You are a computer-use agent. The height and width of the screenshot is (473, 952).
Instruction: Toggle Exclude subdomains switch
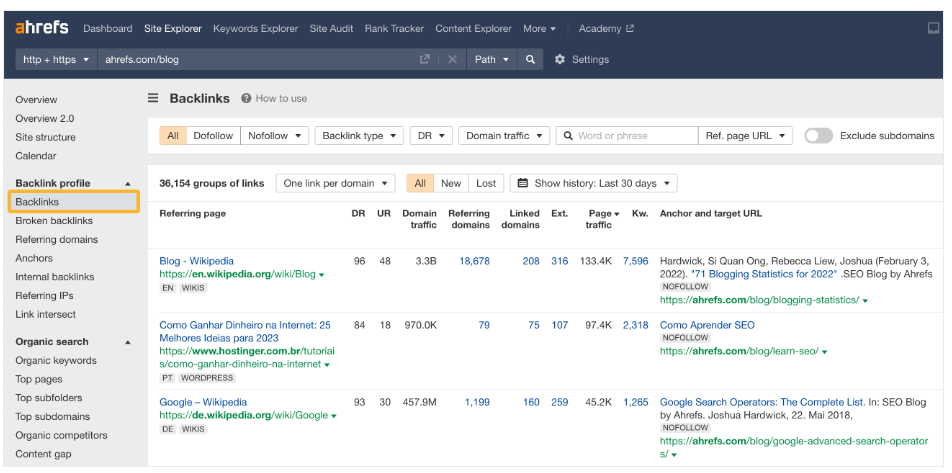(x=818, y=136)
